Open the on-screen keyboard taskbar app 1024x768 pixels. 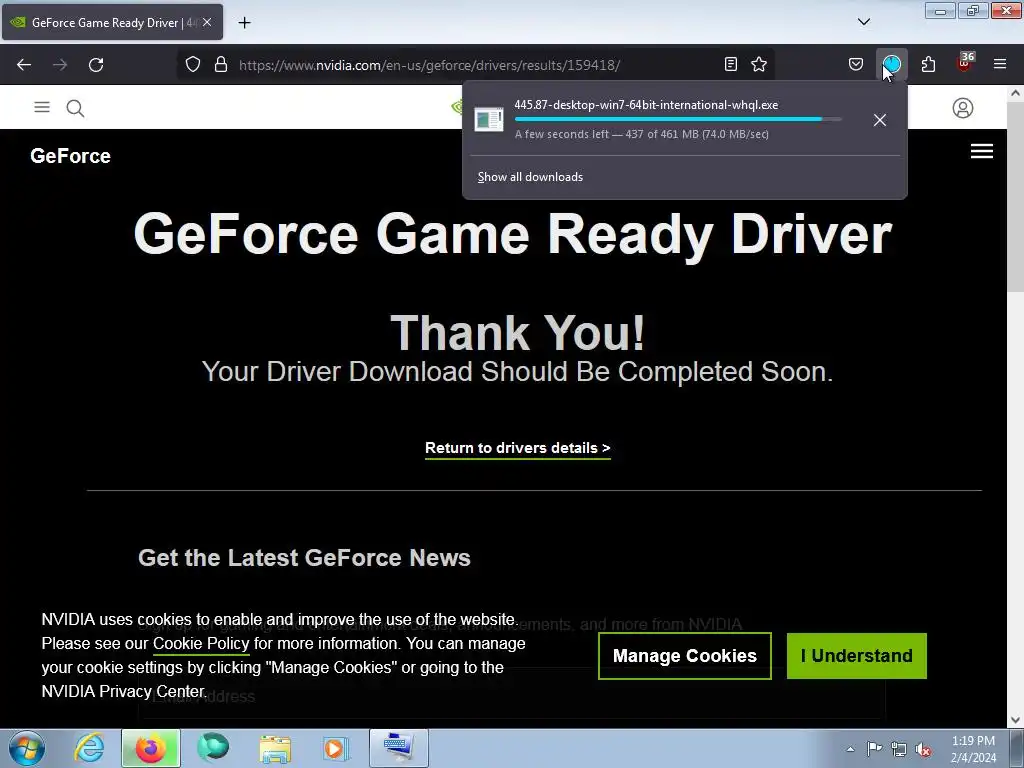[398, 748]
